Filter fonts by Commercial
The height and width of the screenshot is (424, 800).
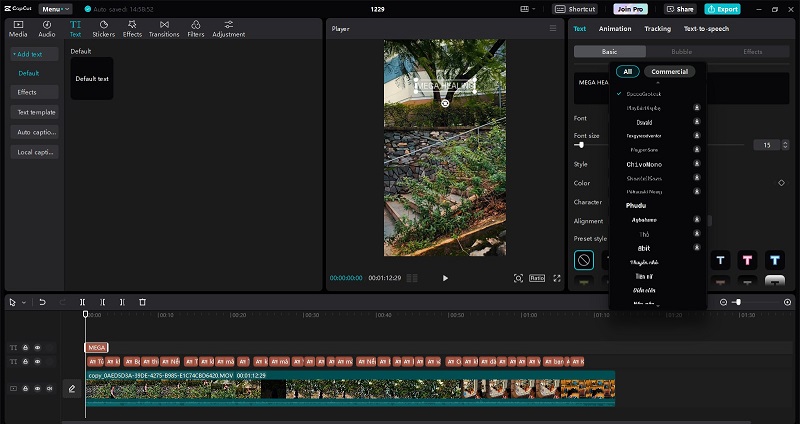tap(669, 72)
